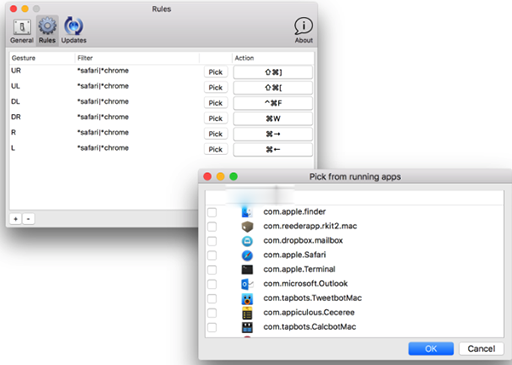Zoom the Pick from running apps window

(x=234, y=177)
